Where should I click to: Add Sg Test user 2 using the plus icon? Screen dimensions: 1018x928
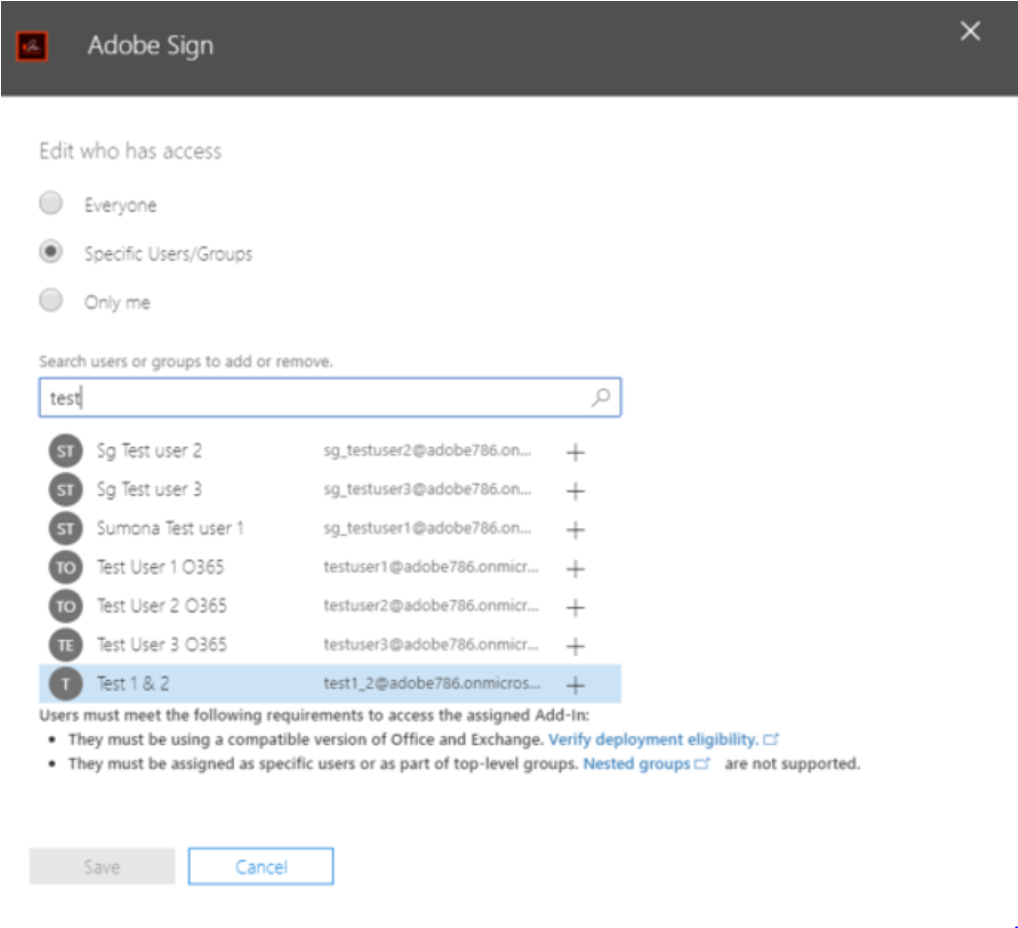[575, 452]
